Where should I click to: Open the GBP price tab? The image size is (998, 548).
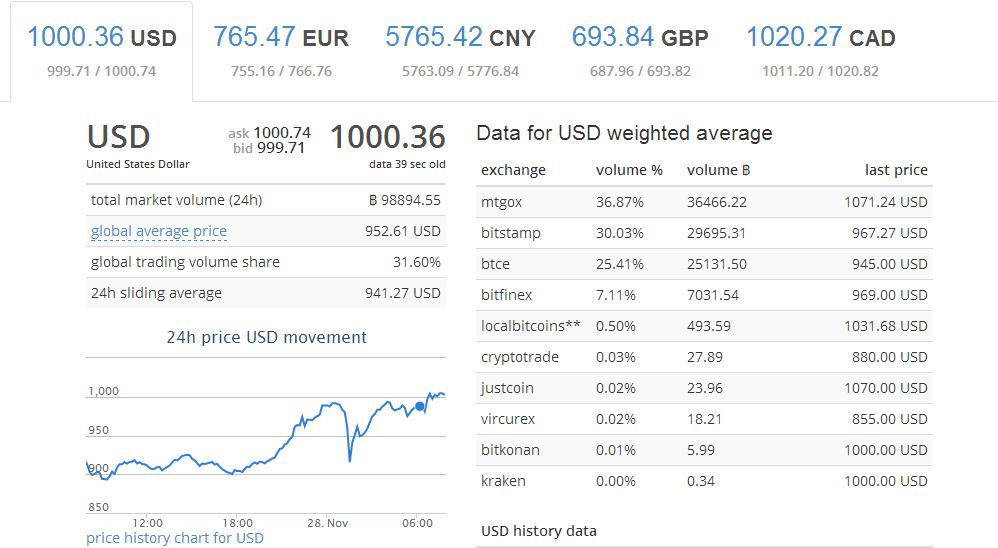point(640,51)
